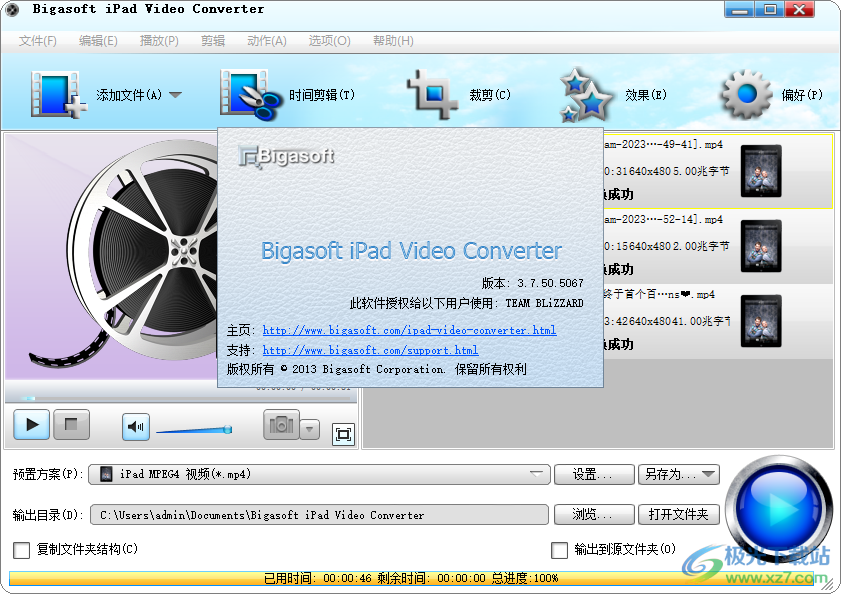Expand the 添加文件 dropdown arrow
This screenshot has width=841, height=594.
click(175, 93)
